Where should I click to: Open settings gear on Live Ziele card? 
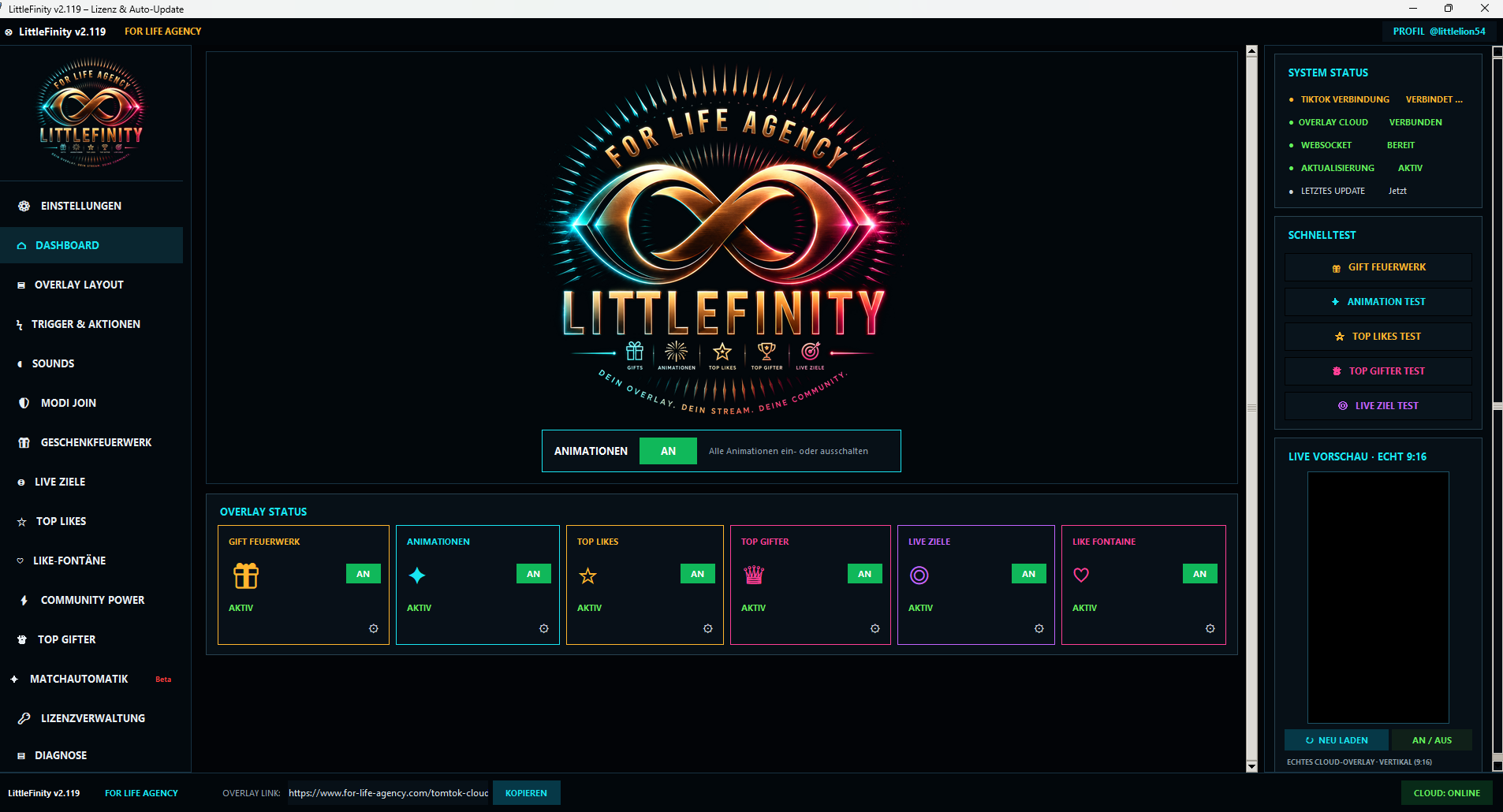pyautogui.click(x=1039, y=628)
